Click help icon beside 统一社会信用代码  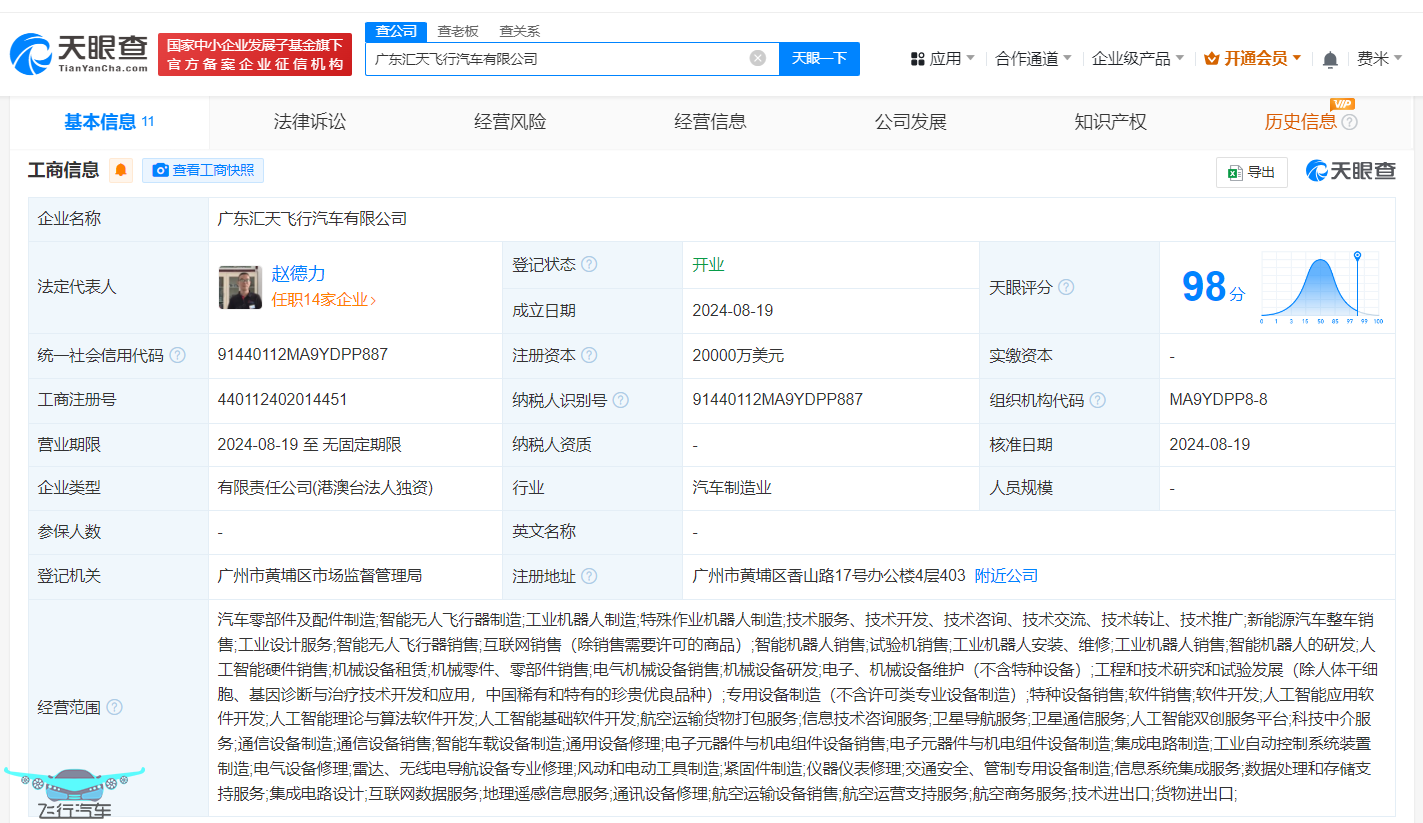(177, 355)
